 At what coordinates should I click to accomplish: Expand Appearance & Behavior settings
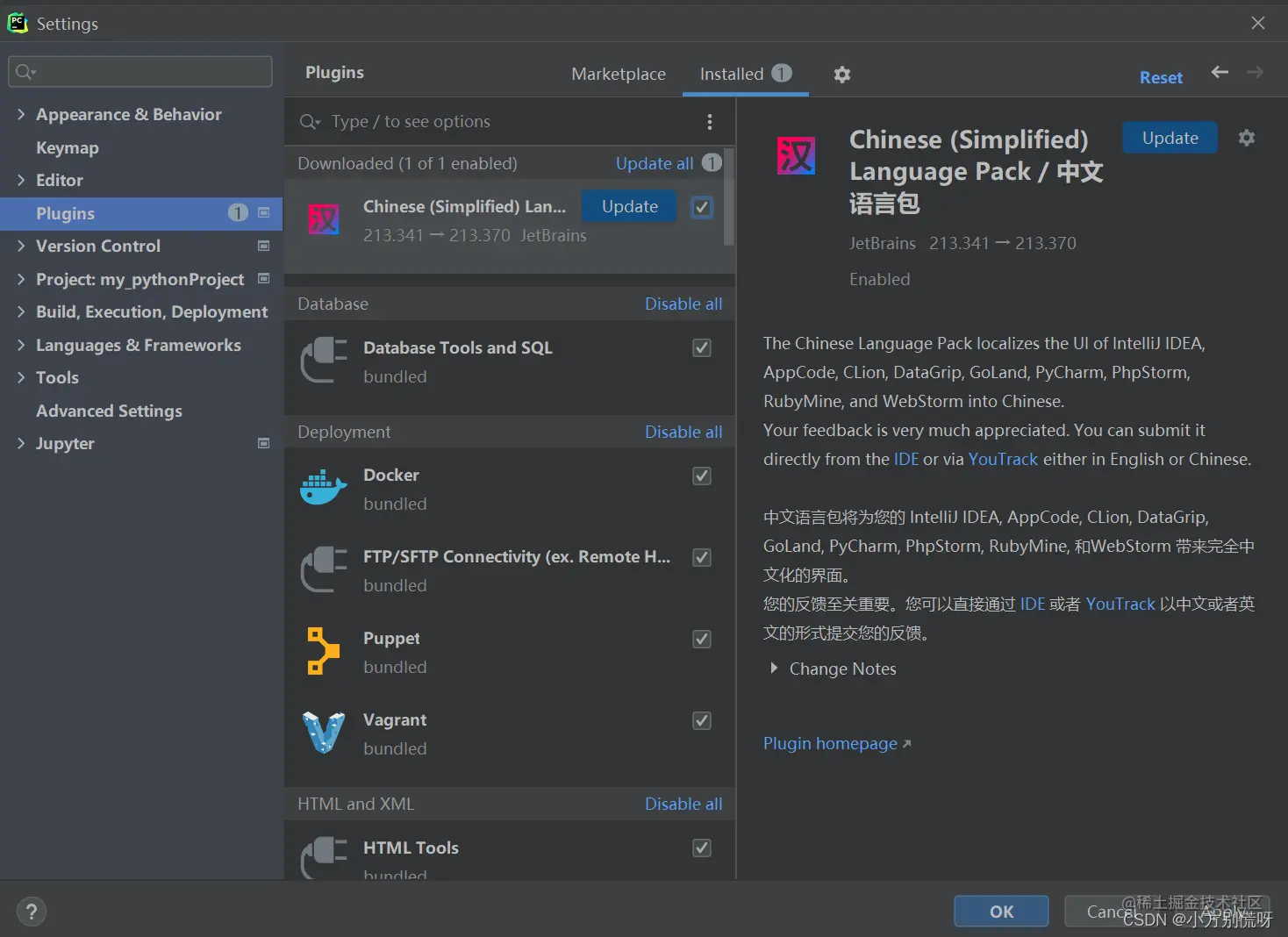pyautogui.click(x=21, y=114)
